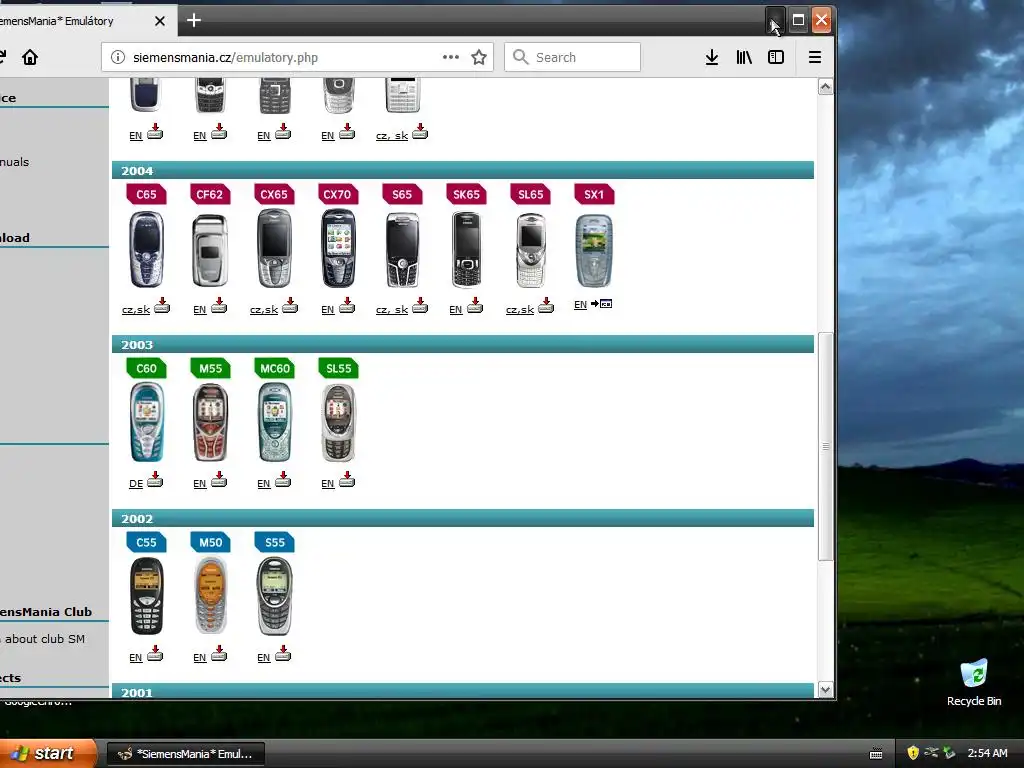Screen dimensions: 1024x768
Task: Click the SX1 EN language link
Action: pyautogui.click(x=580, y=304)
